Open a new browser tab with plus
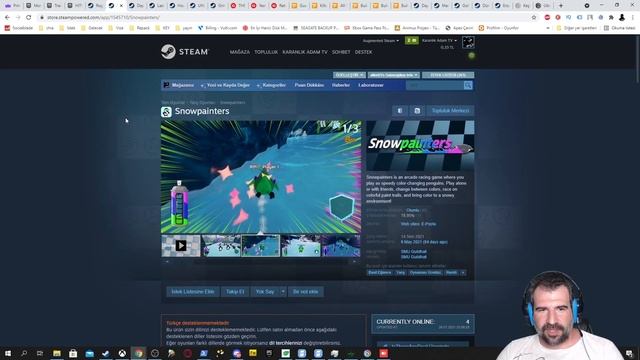 [x=560, y=6]
